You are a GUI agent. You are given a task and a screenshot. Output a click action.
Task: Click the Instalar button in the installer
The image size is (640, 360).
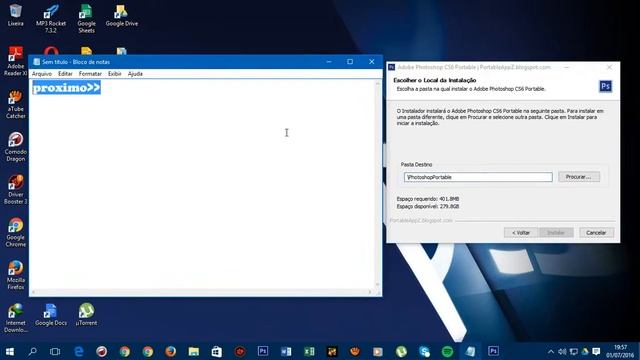click(x=556, y=233)
